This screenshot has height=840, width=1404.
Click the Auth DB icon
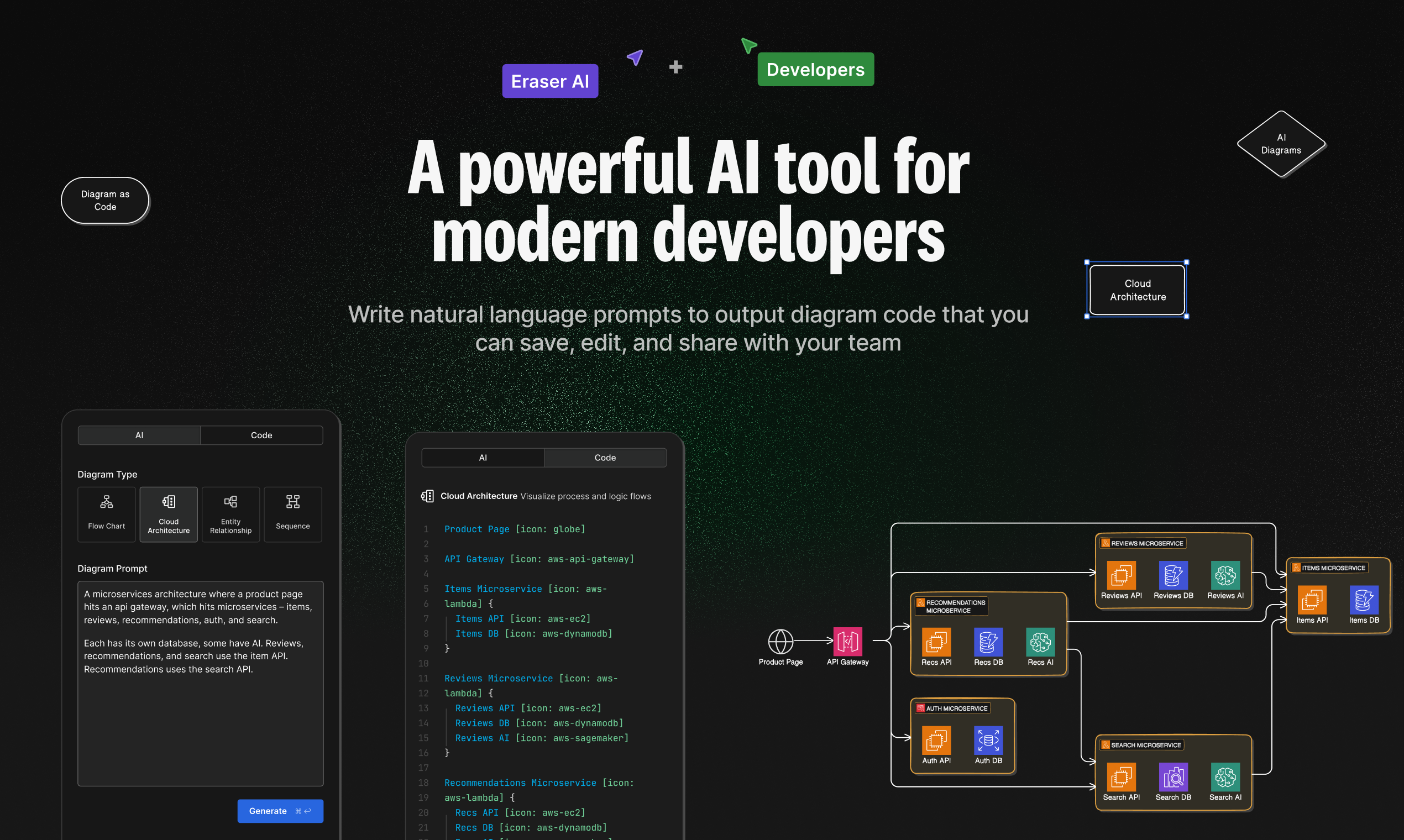[988, 741]
